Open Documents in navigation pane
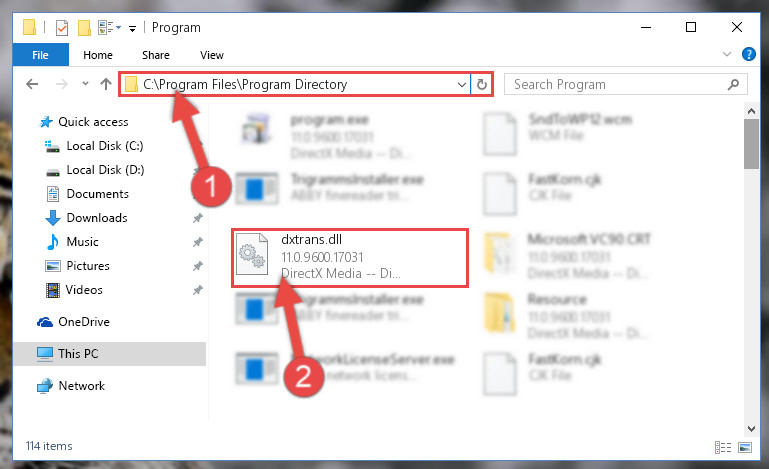 pos(98,194)
